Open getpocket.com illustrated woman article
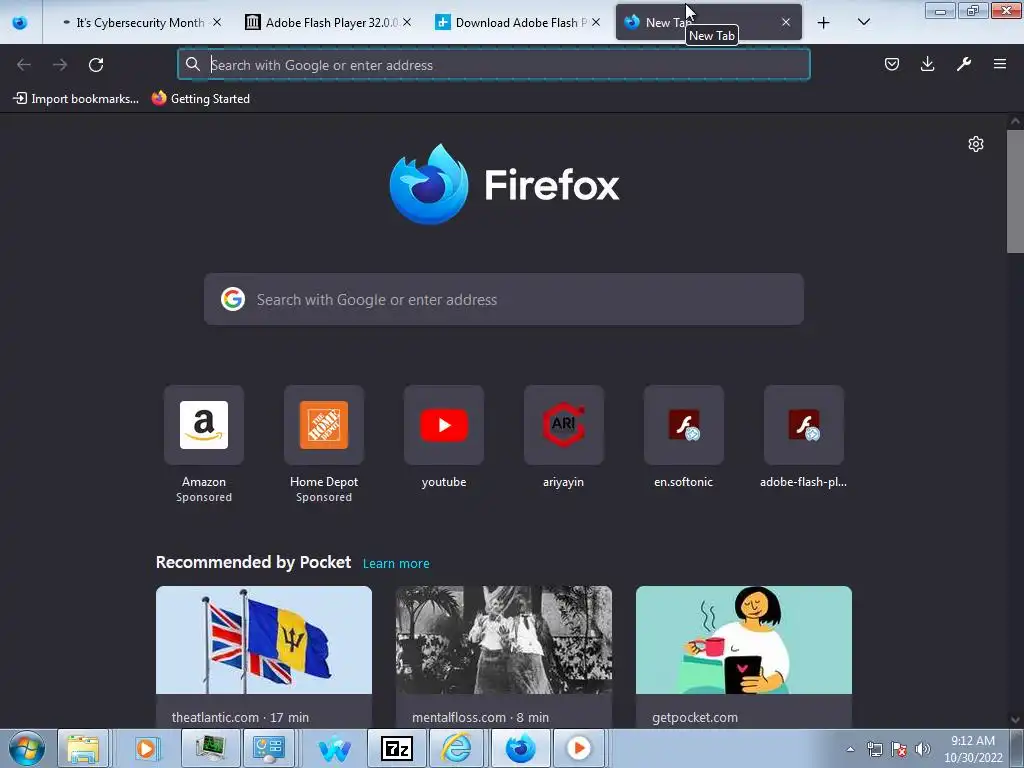 (744, 640)
